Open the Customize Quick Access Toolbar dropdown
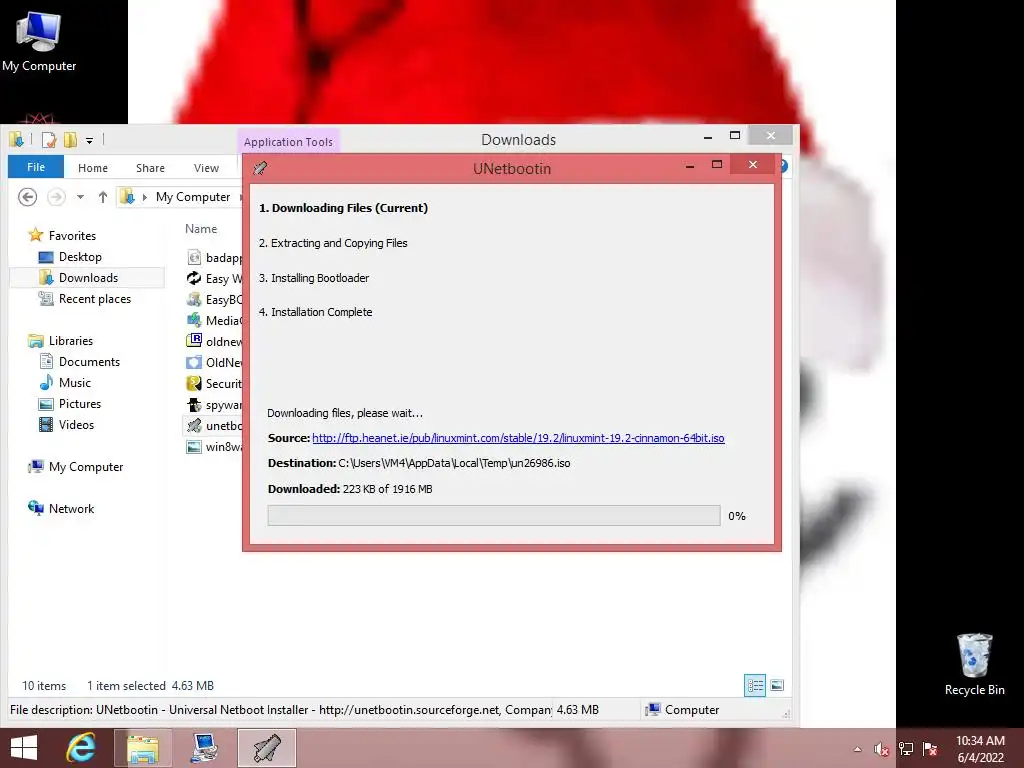The width and height of the screenshot is (1024, 768). [x=89, y=140]
